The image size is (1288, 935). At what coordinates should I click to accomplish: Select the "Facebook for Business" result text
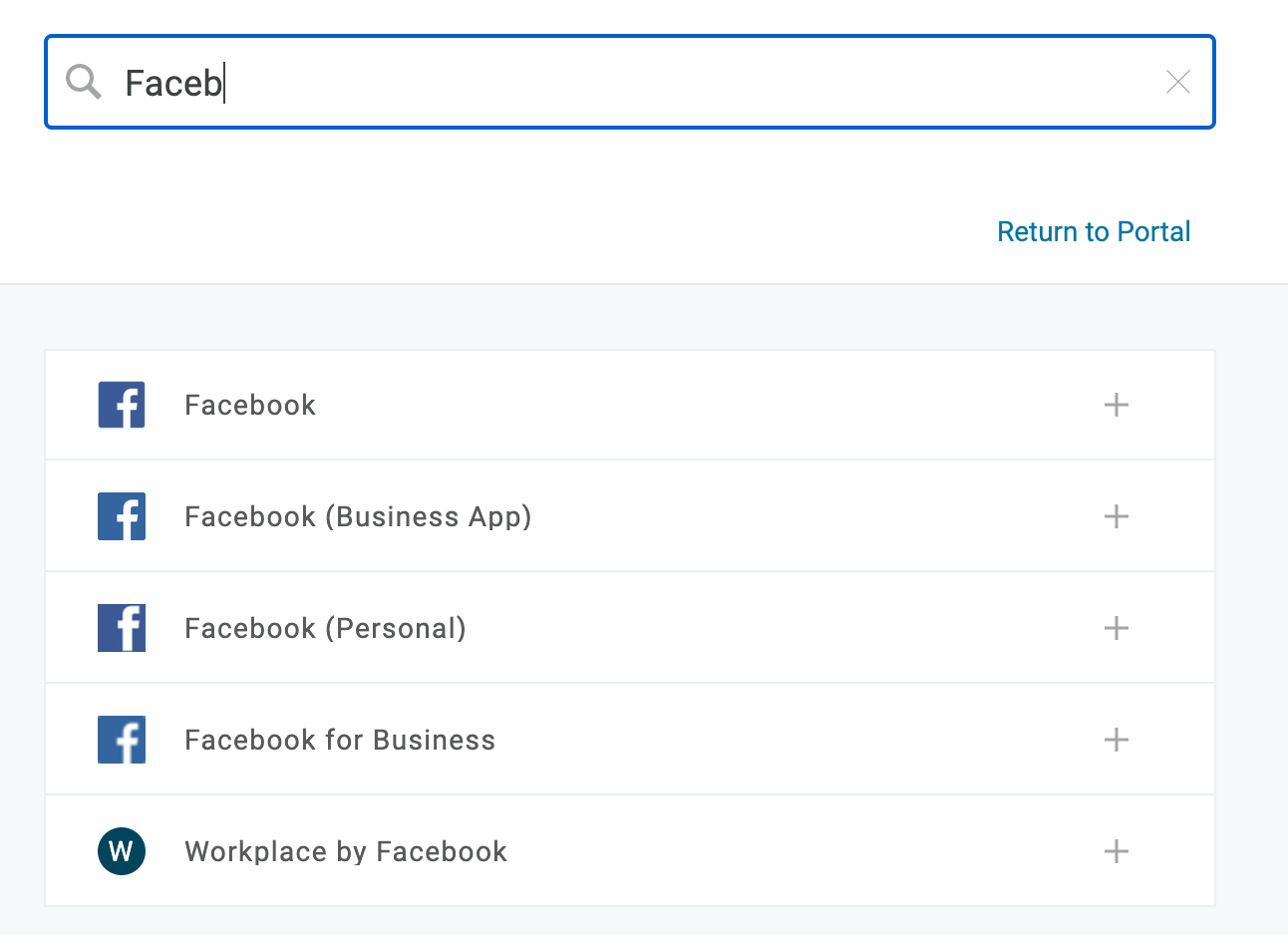(340, 740)
